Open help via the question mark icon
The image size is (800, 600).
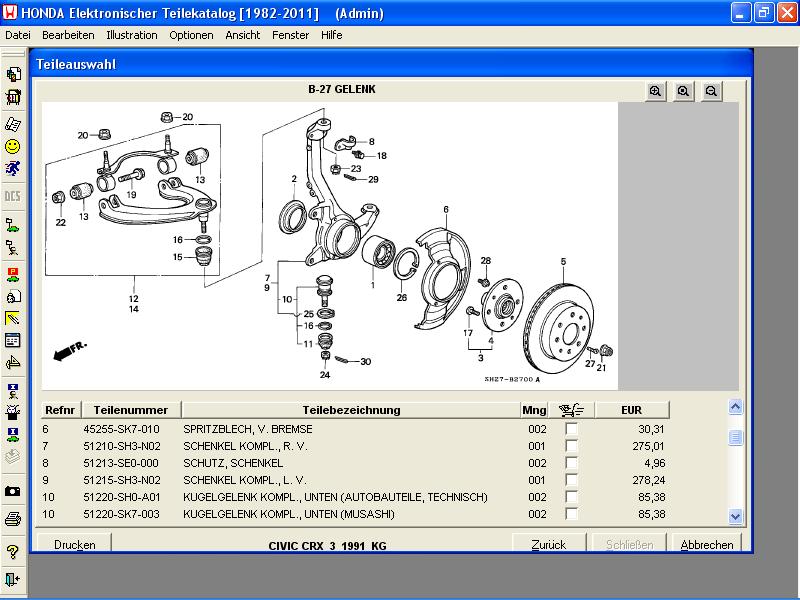click(13, 551)
